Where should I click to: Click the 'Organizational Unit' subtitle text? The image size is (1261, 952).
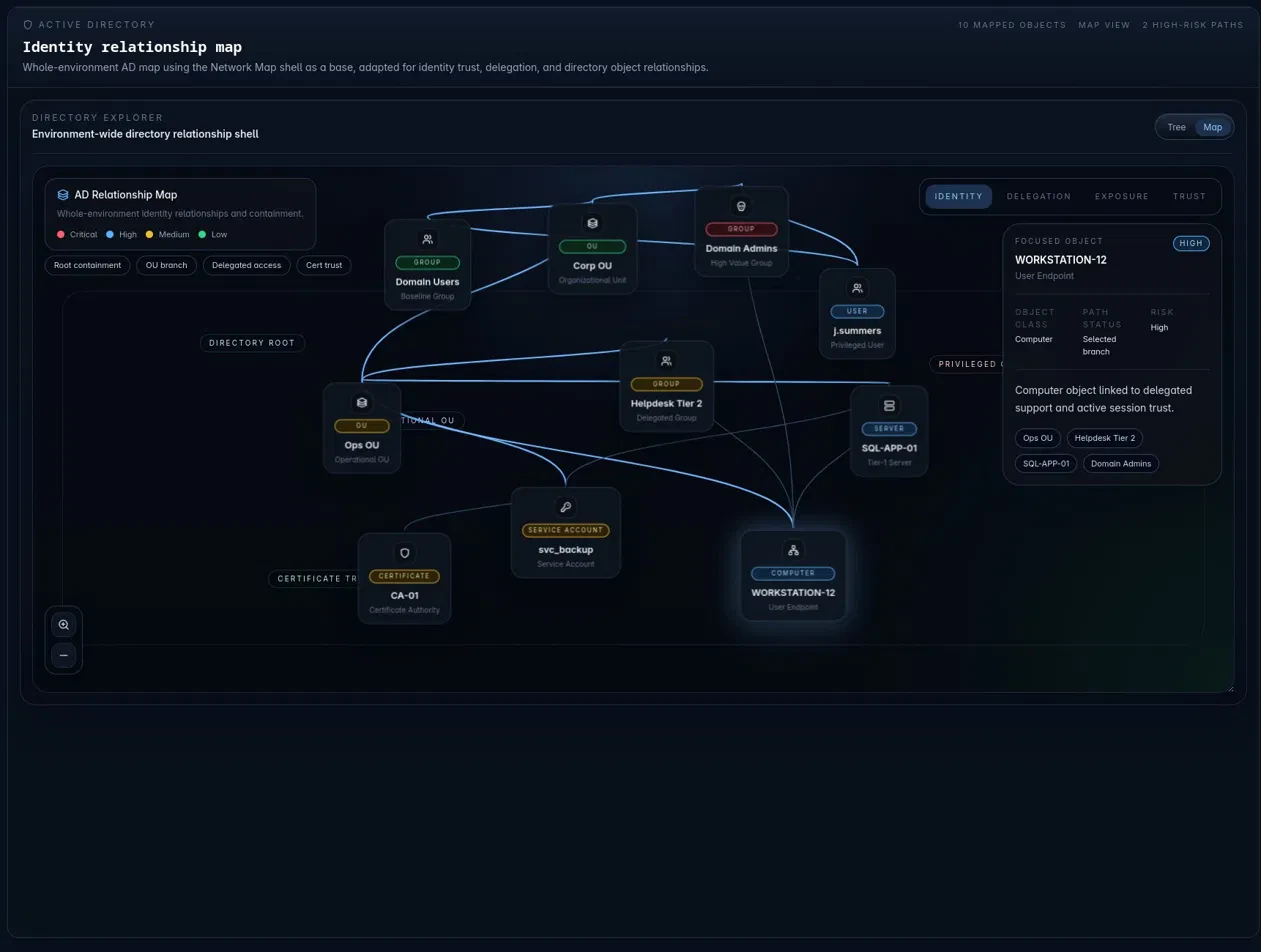(592, 280)
